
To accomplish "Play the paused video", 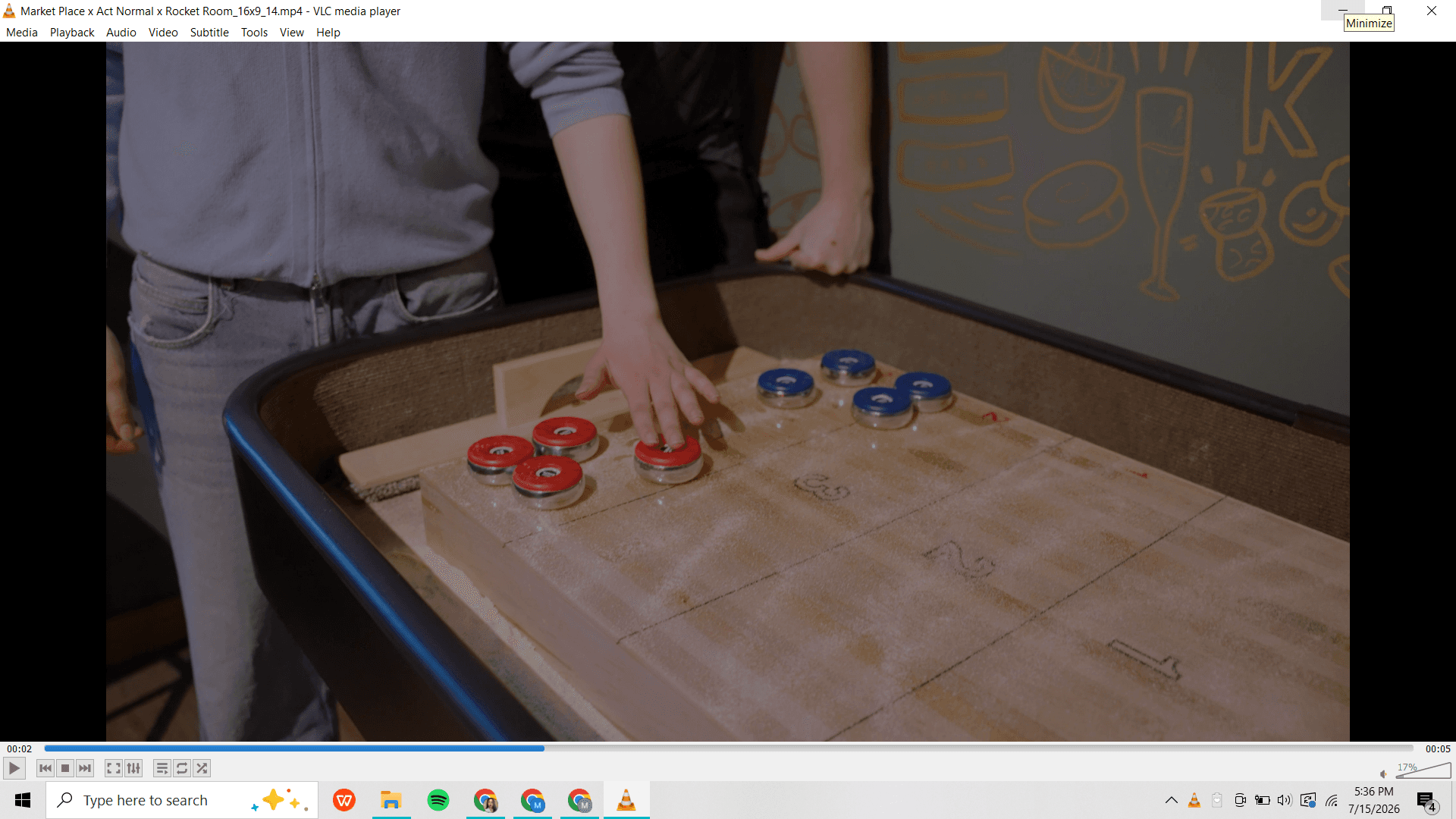I will (14, 768).
